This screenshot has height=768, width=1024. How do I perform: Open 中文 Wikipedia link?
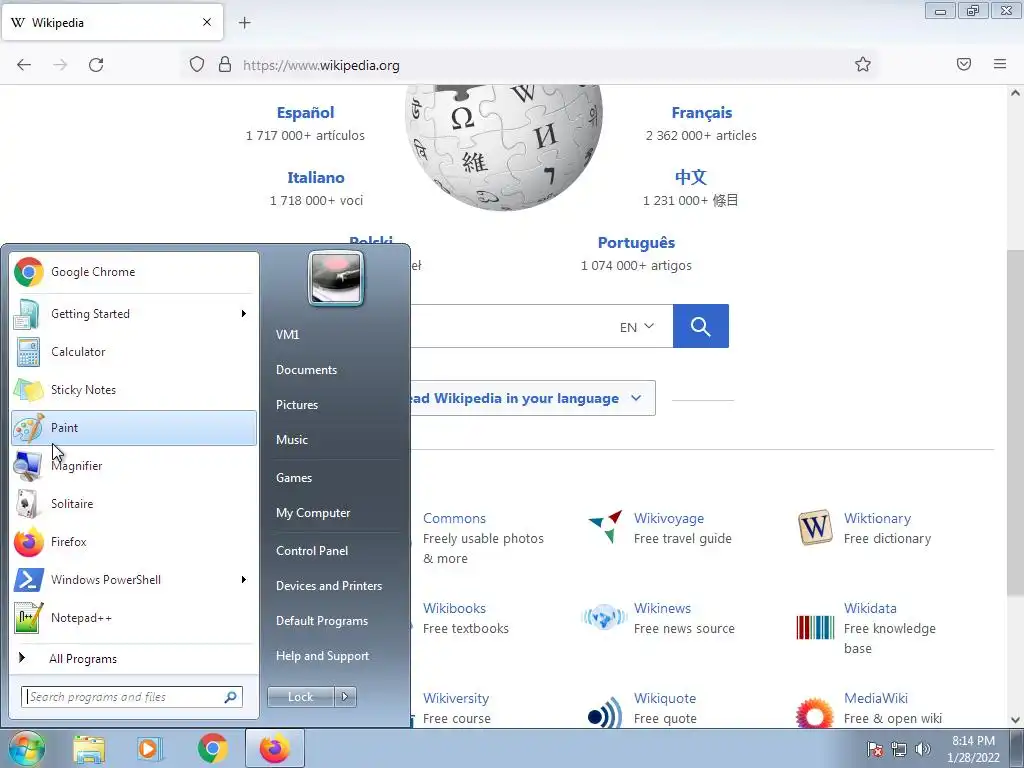tap(691, 177)
